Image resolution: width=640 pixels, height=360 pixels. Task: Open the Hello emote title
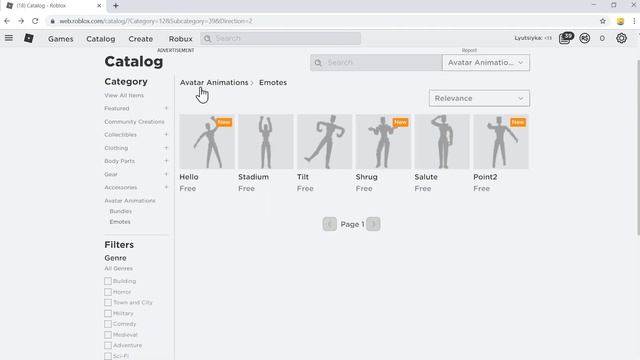(x=189, y=177)
